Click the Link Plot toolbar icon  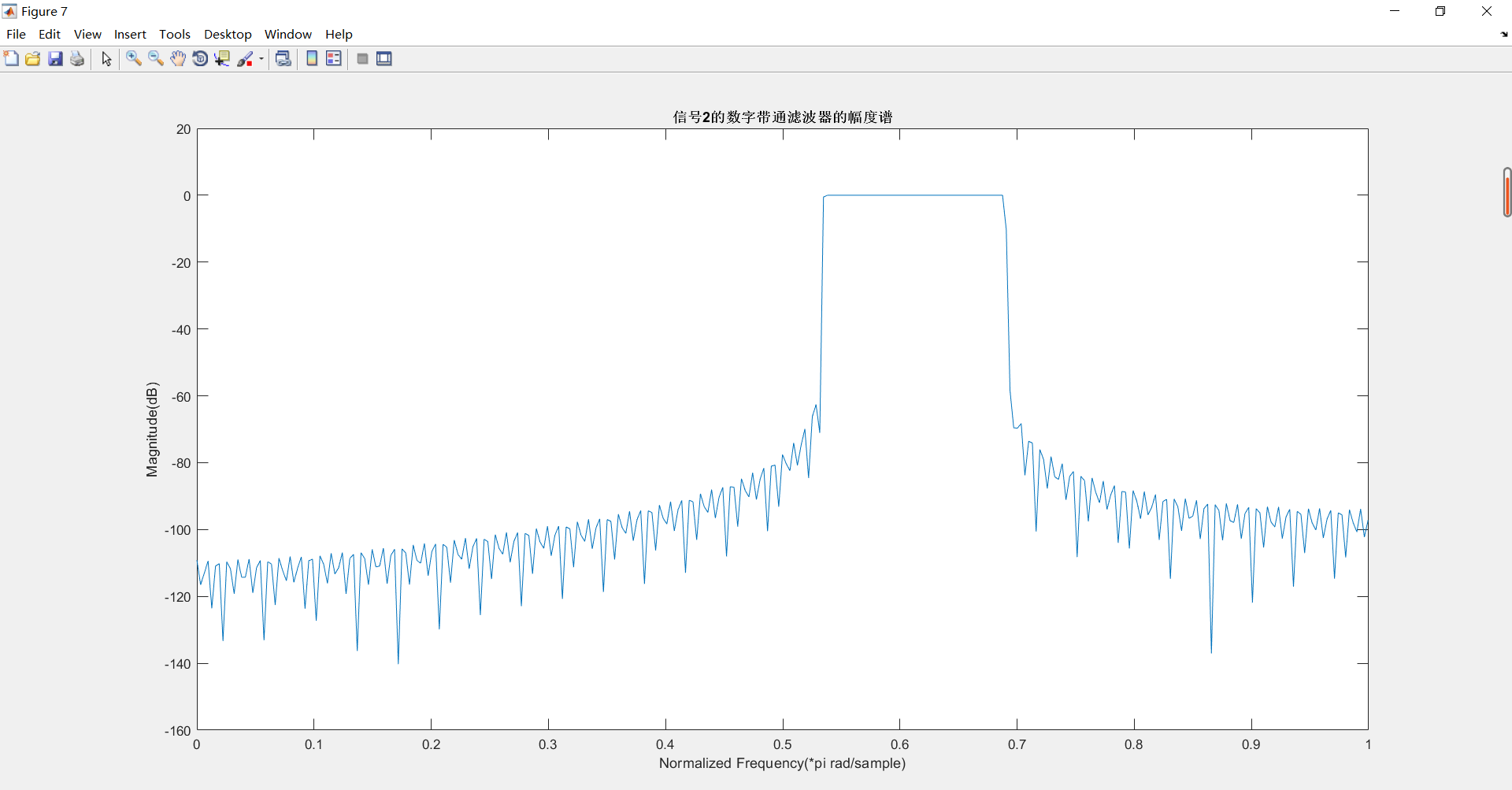pos(283,59)
